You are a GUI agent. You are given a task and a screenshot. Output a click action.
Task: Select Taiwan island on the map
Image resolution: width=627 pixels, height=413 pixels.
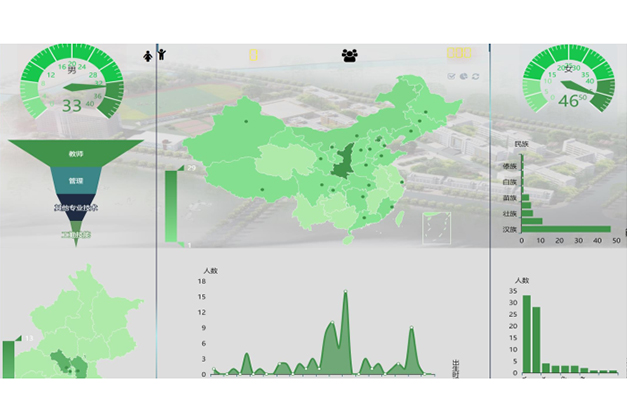coord(399,218)
